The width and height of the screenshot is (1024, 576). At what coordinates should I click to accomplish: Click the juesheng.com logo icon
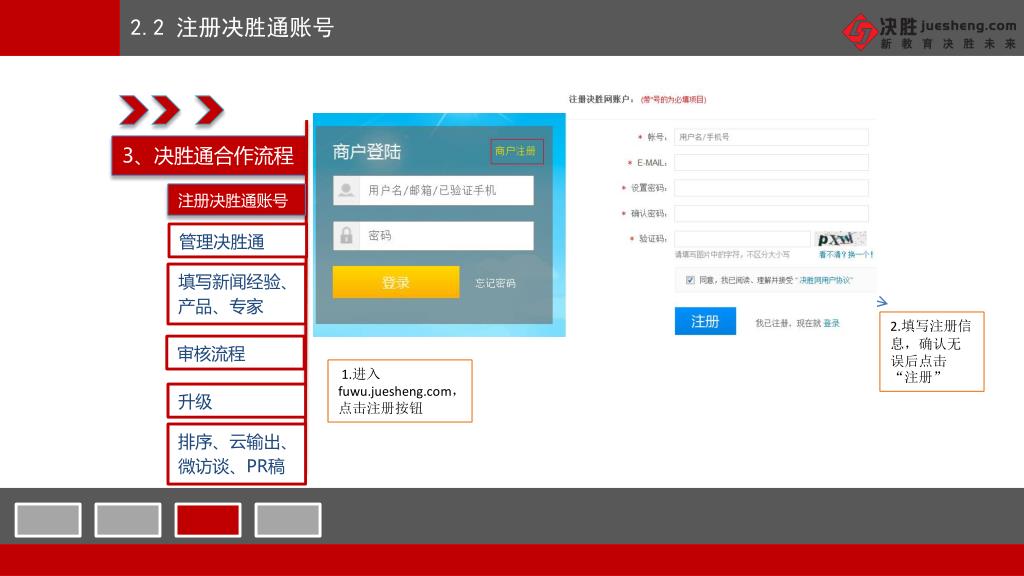point(859,31)
